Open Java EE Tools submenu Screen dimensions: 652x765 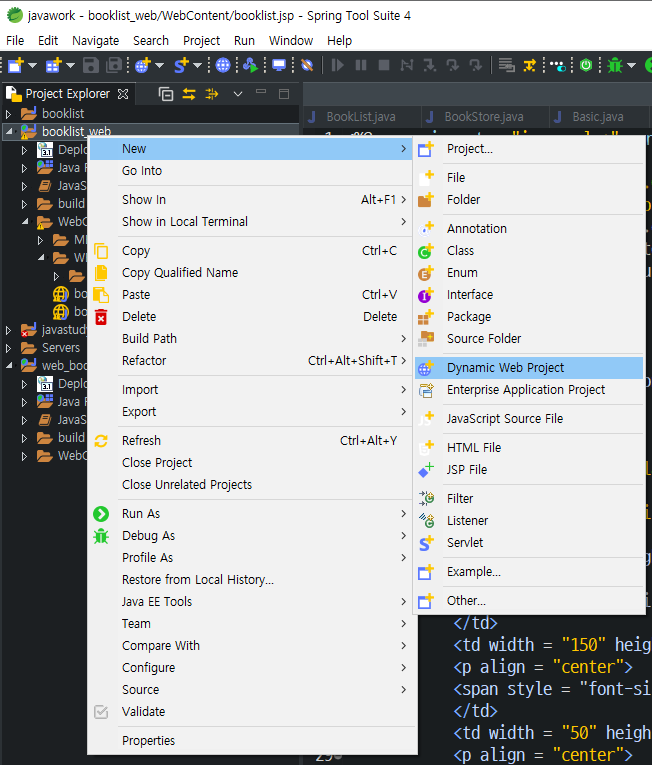pyautogui.click(x=253, y=602)
